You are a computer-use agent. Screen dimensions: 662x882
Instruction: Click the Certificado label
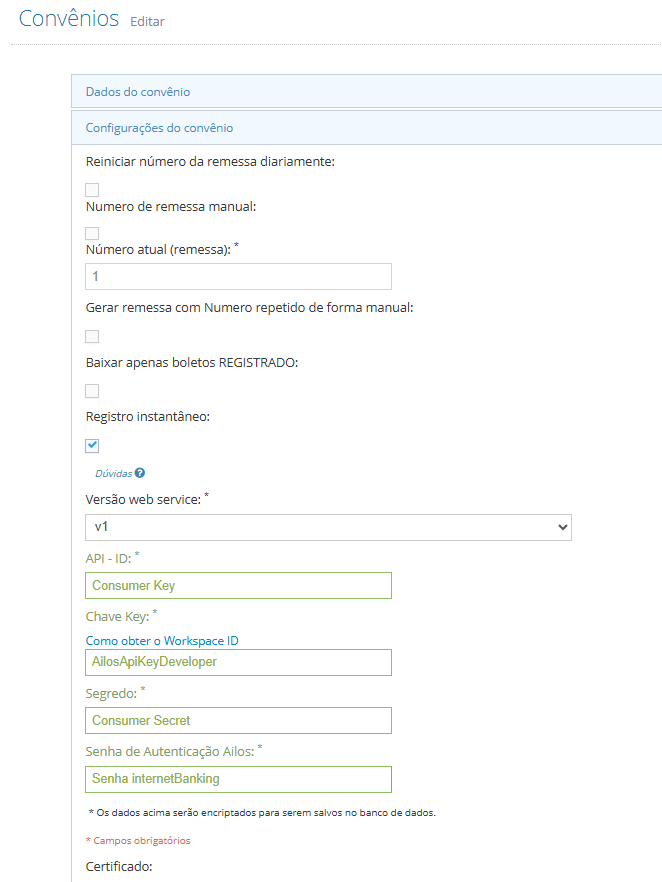point(119,866)
